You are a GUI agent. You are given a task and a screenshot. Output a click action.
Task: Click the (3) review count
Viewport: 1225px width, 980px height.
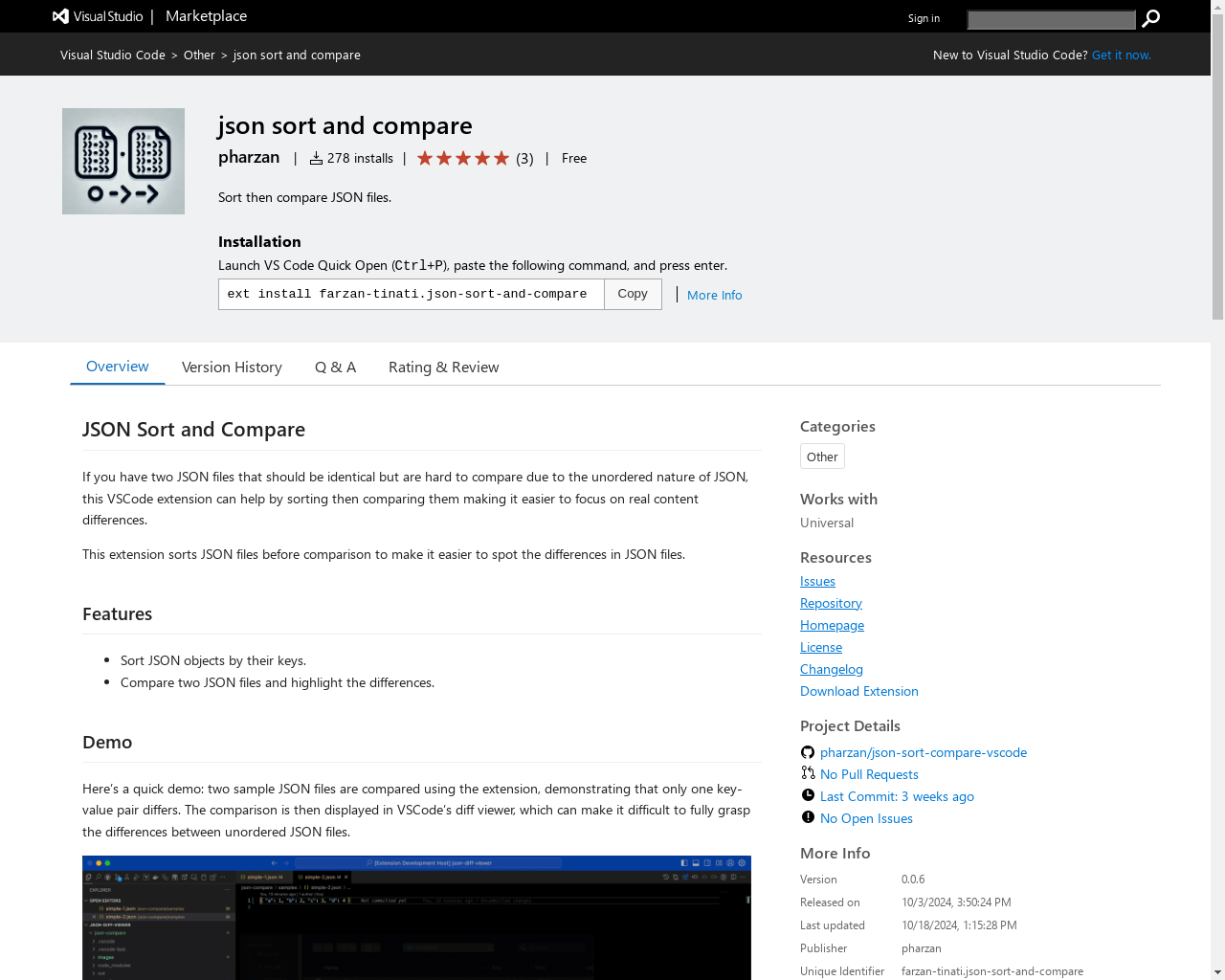tap(524, 159)
